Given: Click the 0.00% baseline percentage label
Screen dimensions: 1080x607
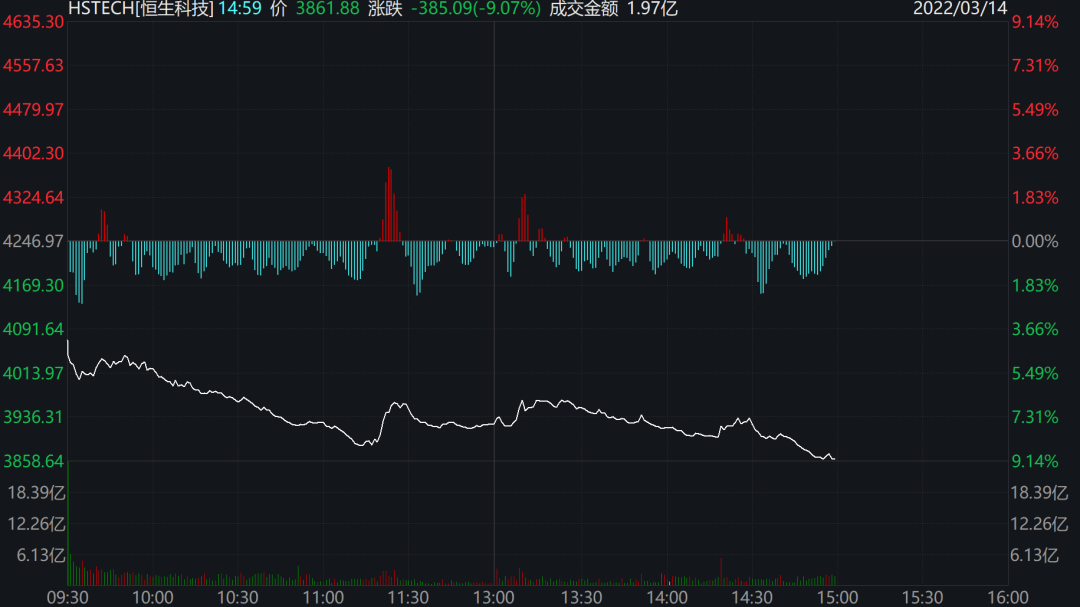Looking at the screenshot, I should 1035,241.
